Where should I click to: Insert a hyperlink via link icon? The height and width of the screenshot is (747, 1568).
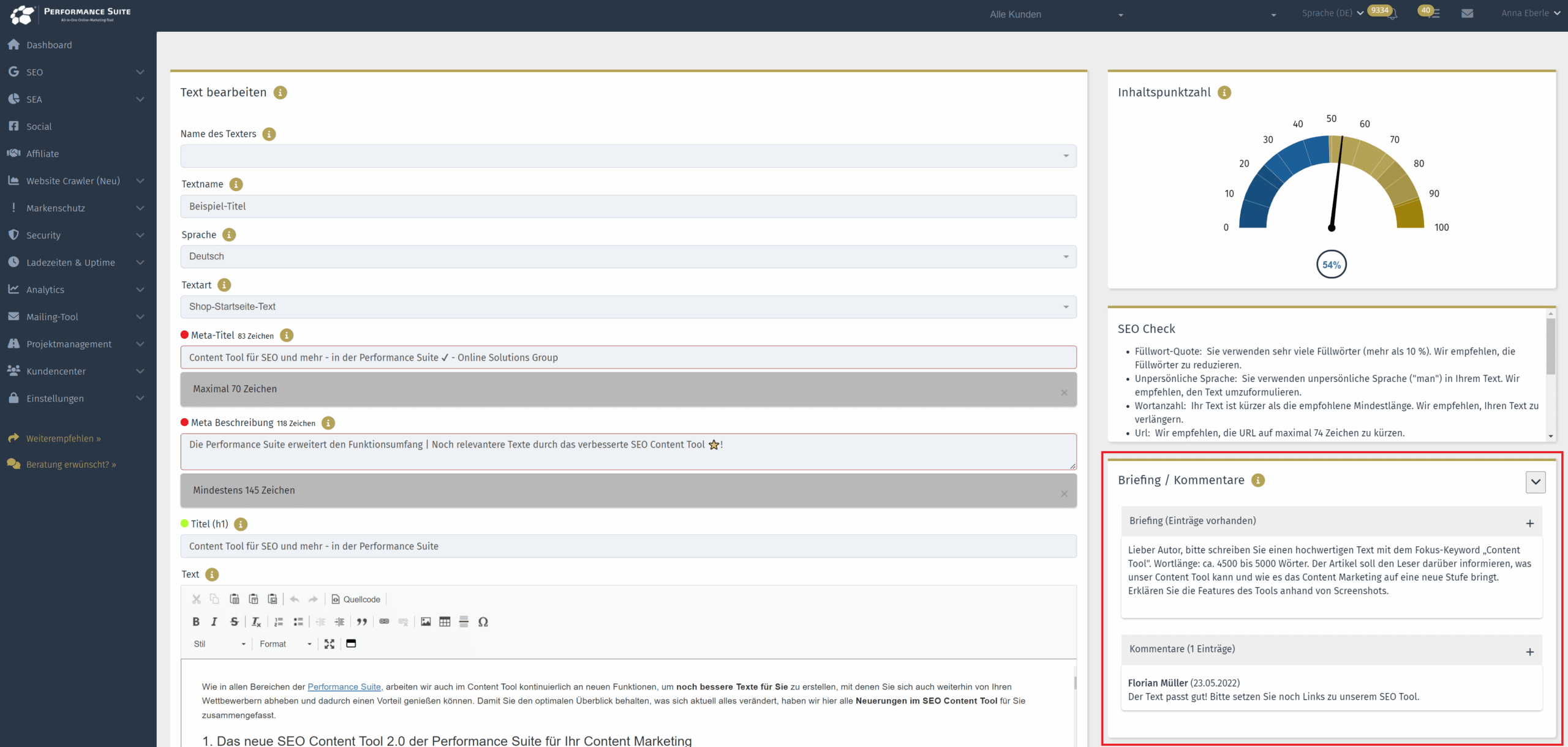tap(384, 621)
